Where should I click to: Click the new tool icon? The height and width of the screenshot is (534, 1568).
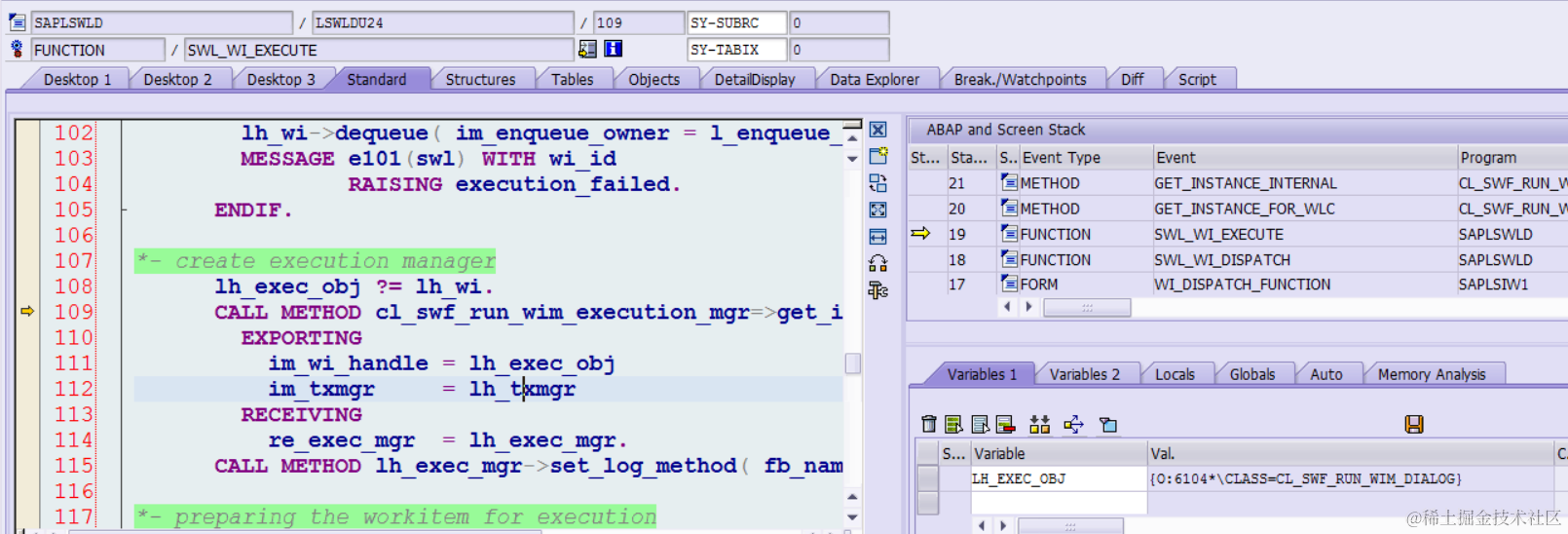click(877, 156)
